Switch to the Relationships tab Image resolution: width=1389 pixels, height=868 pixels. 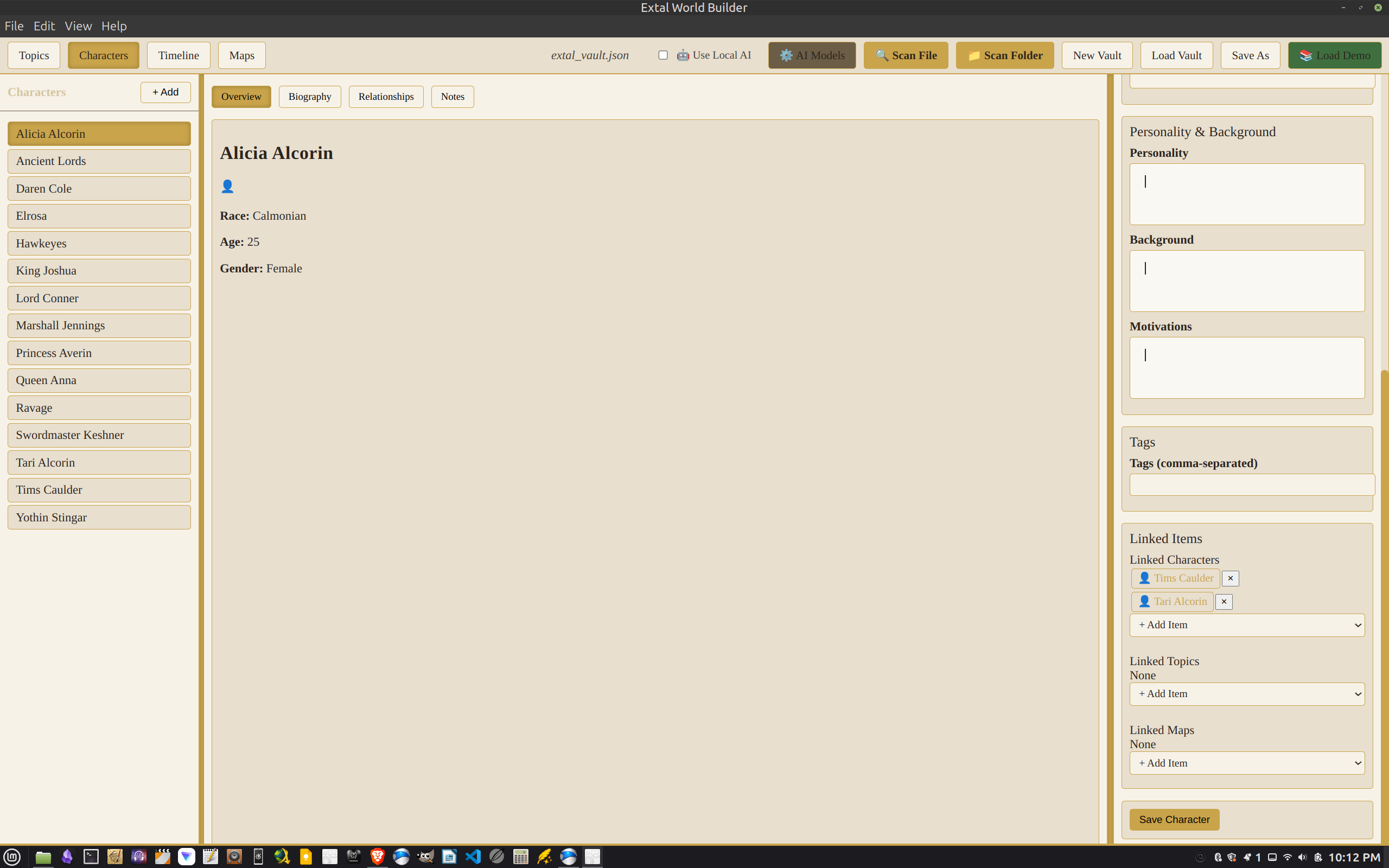tap(386, 97)
